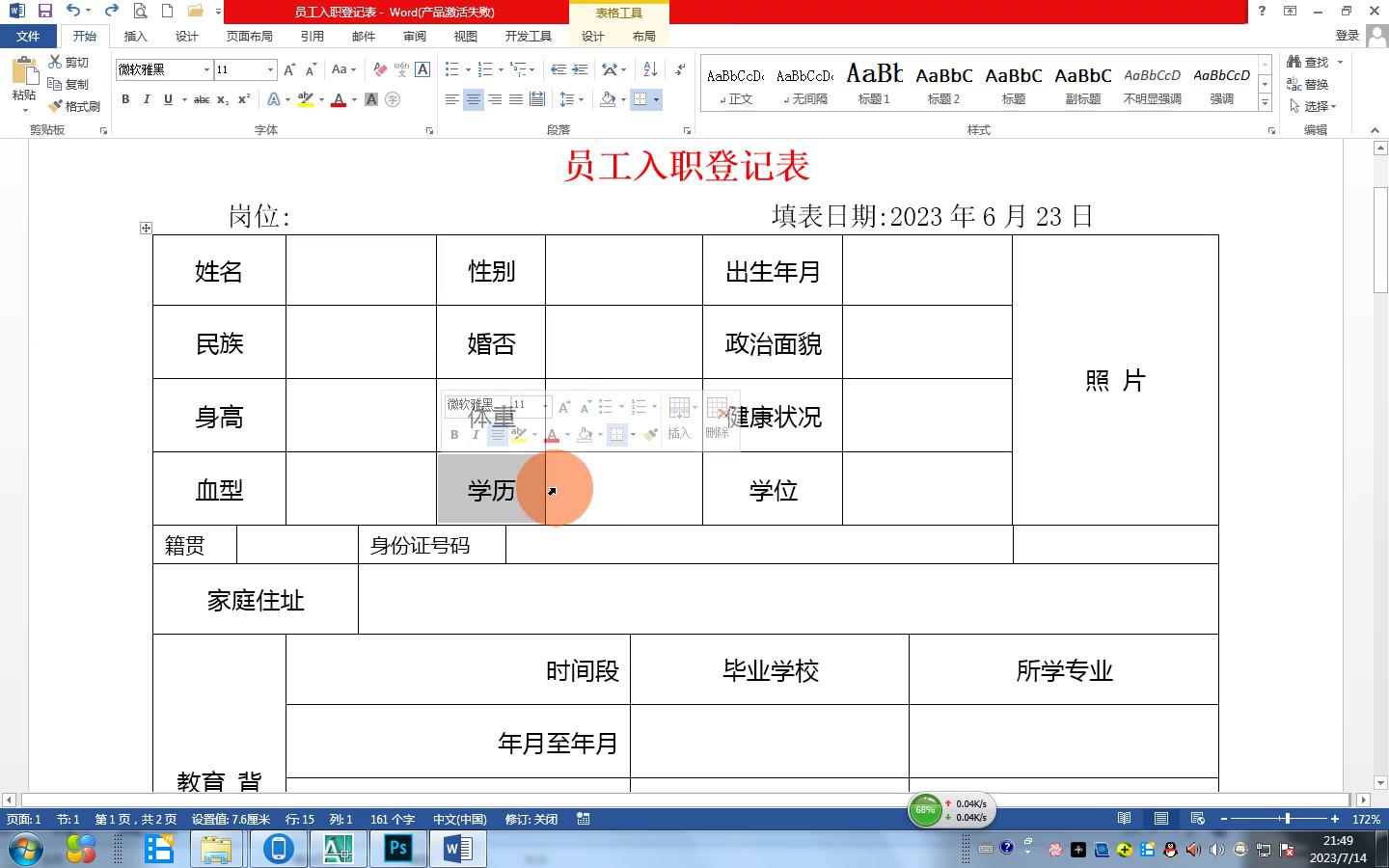Switch to the 插入 (Insert) ribbon tab
The width and height of the screenshot is (1389, 868).
pos(135,37)
